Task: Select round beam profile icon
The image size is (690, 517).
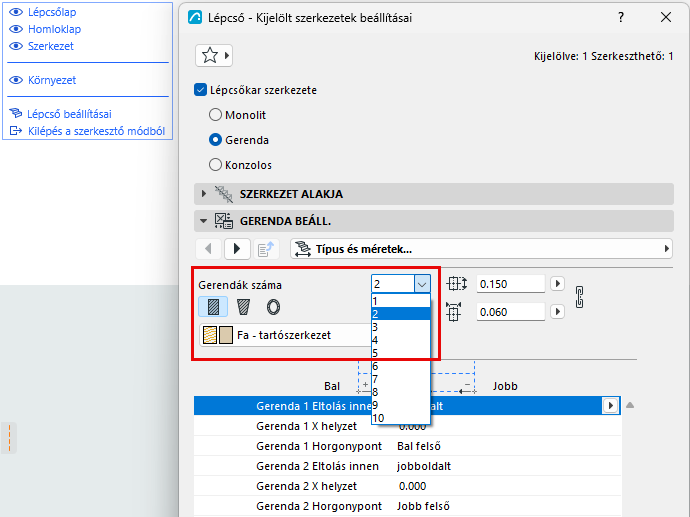Action: point(273,307)
